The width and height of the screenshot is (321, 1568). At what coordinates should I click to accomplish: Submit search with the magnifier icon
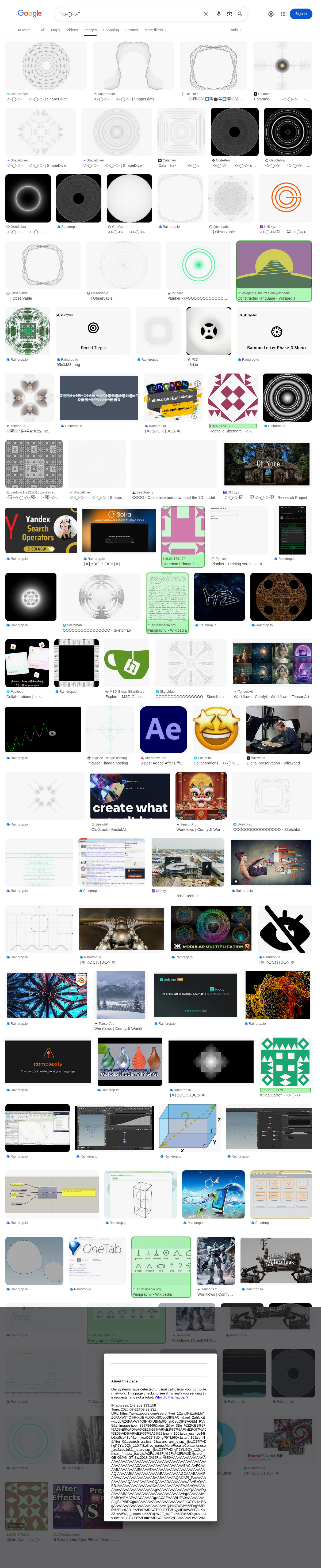click(x=240, y=13)
